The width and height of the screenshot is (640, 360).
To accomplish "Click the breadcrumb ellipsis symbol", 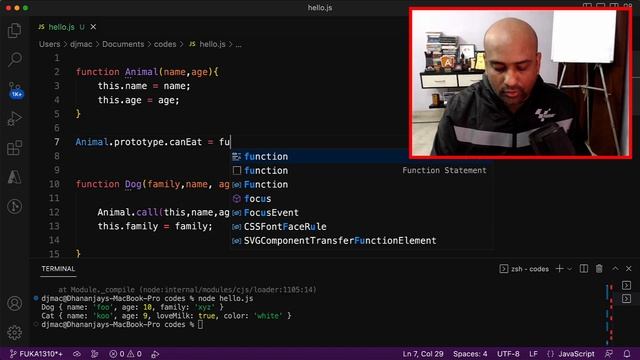I will [x=239, y=44].
